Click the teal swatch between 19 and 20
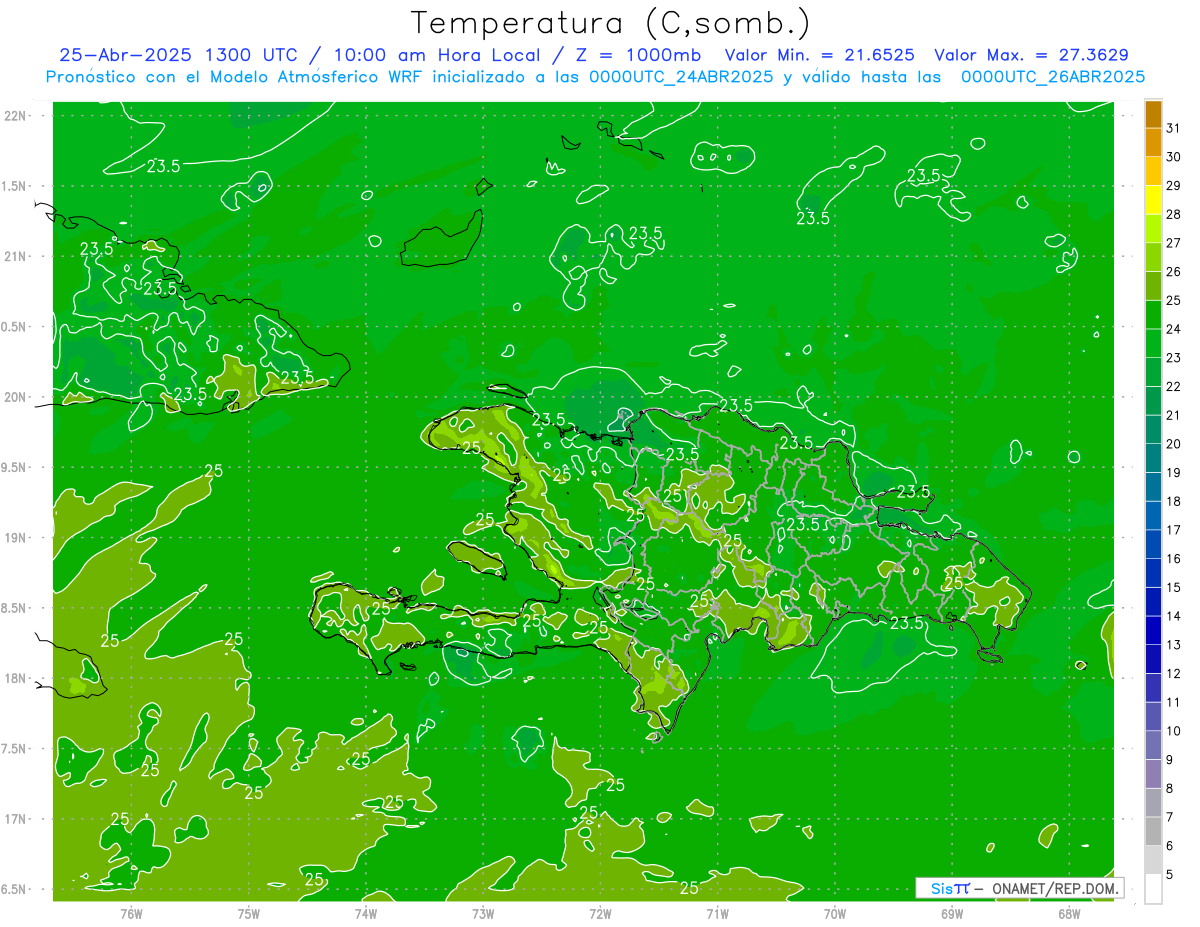The height and width of the screenshot is (927, 1200). click(1153, 458)
